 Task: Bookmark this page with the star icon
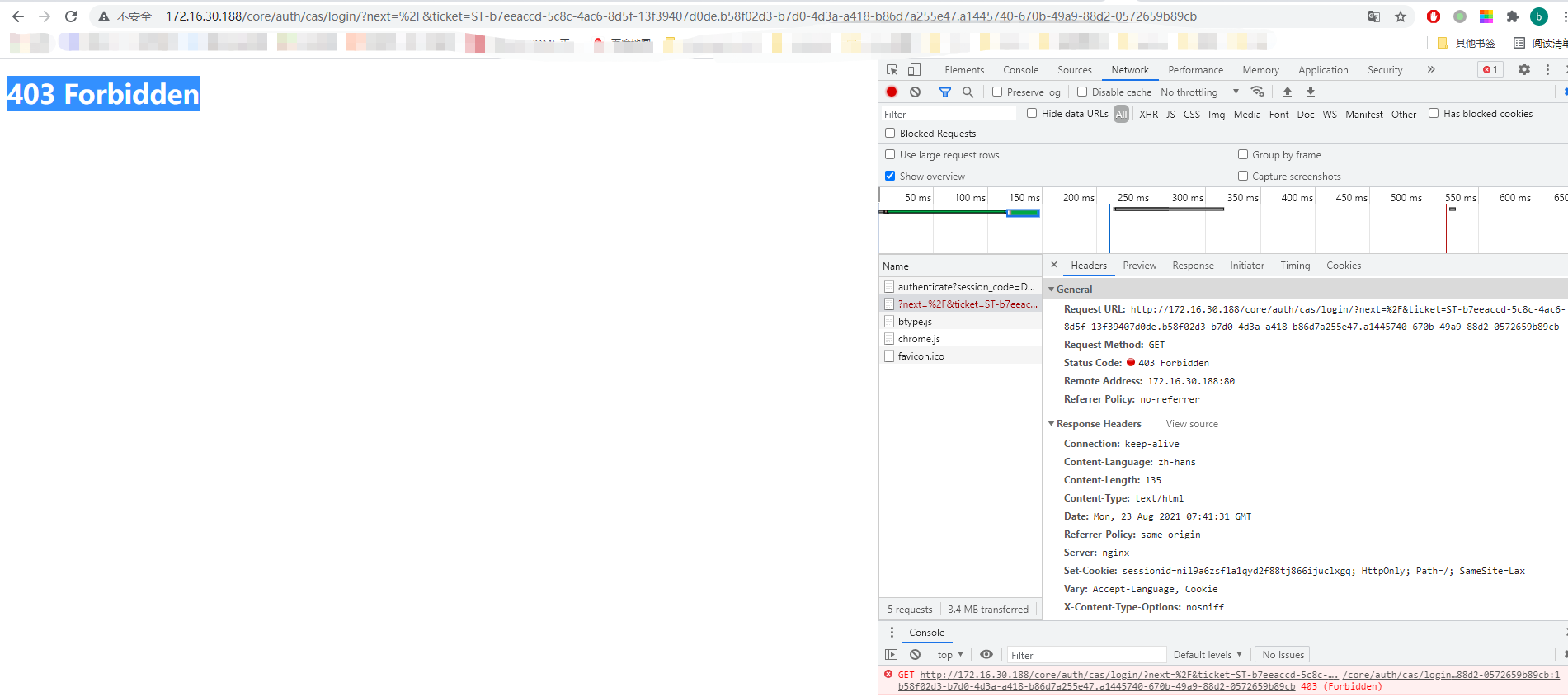point(1401,16)
